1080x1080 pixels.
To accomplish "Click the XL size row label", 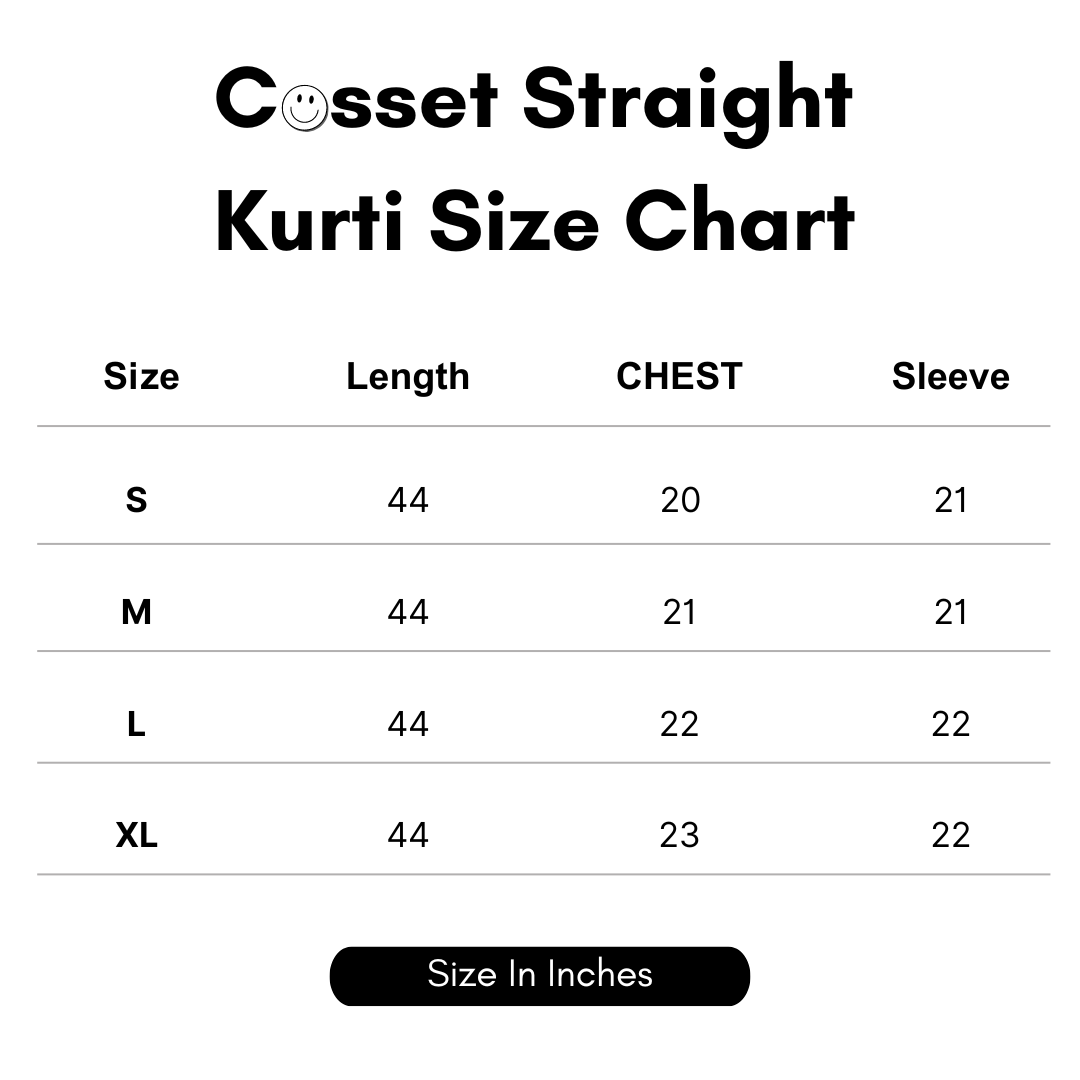I will 137,835.
